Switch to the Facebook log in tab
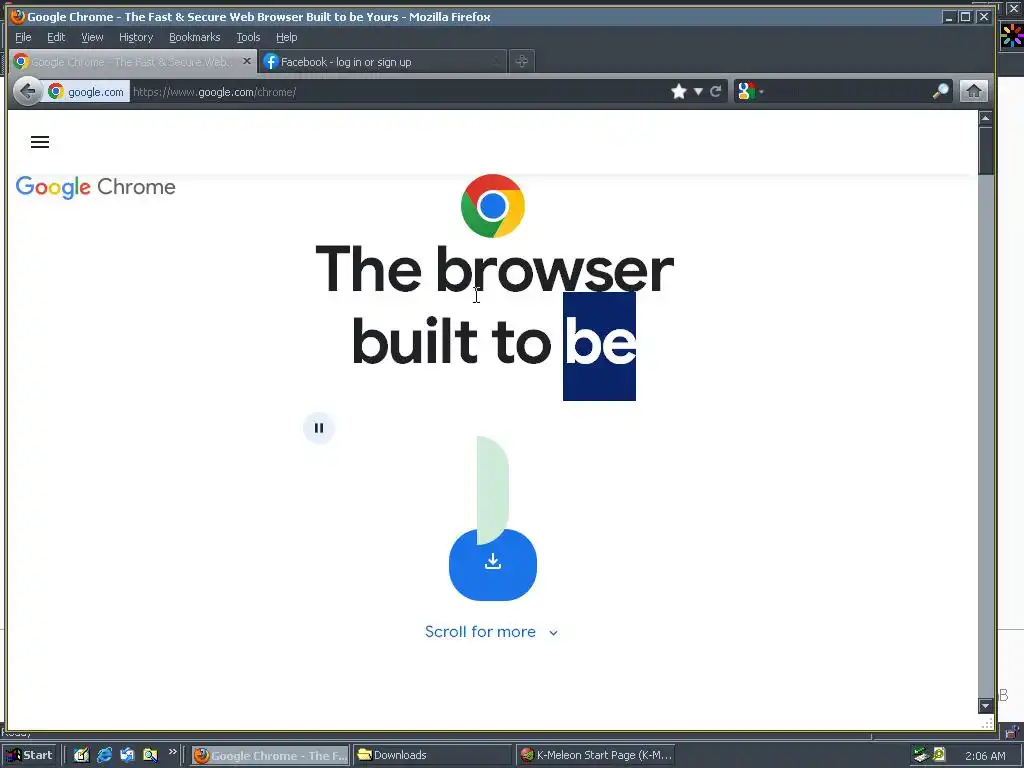Viewport: 1024px width, 768px height. (x=383, y=62)
